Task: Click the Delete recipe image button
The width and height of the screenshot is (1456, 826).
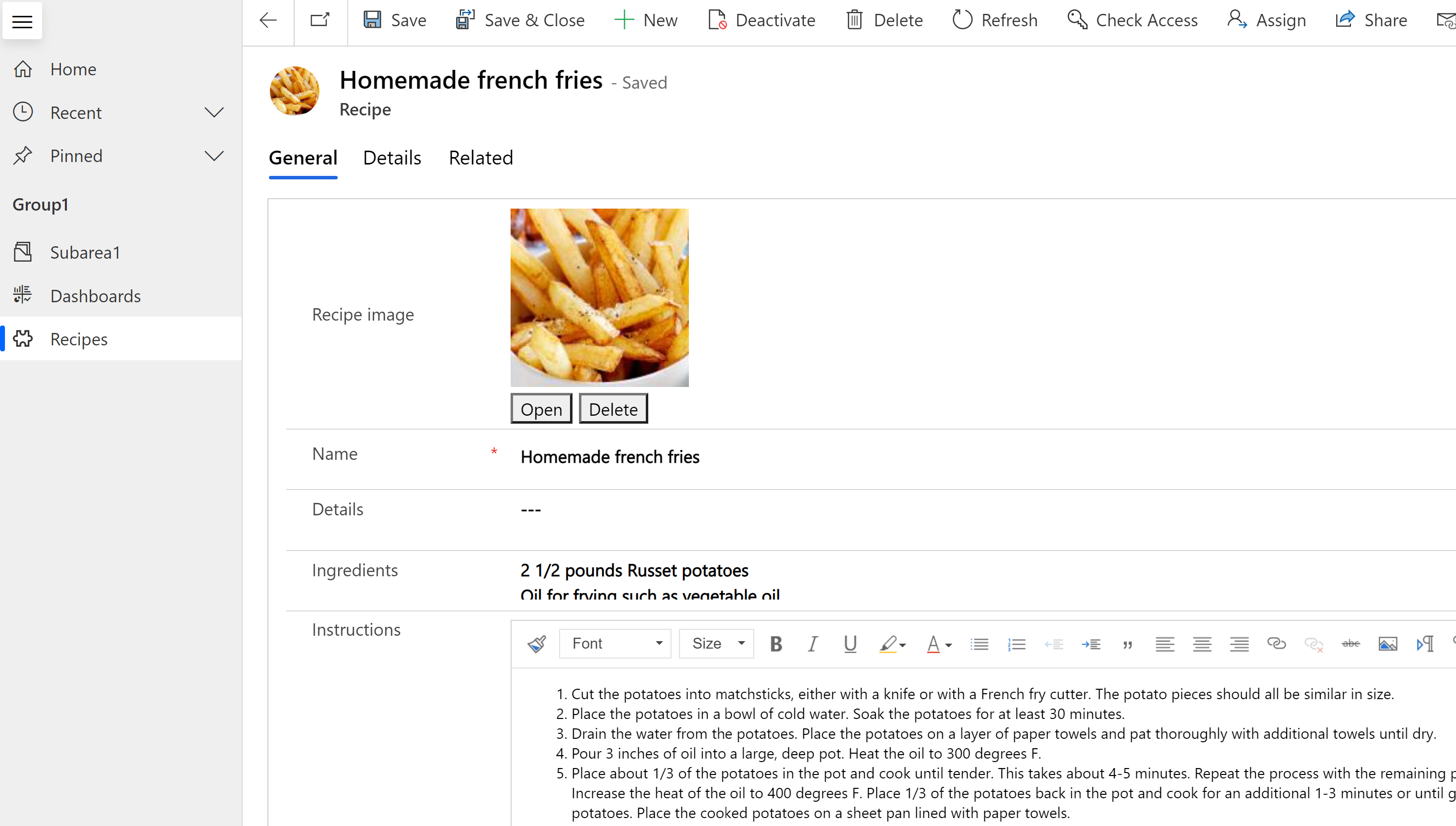Action: point(612,408)
